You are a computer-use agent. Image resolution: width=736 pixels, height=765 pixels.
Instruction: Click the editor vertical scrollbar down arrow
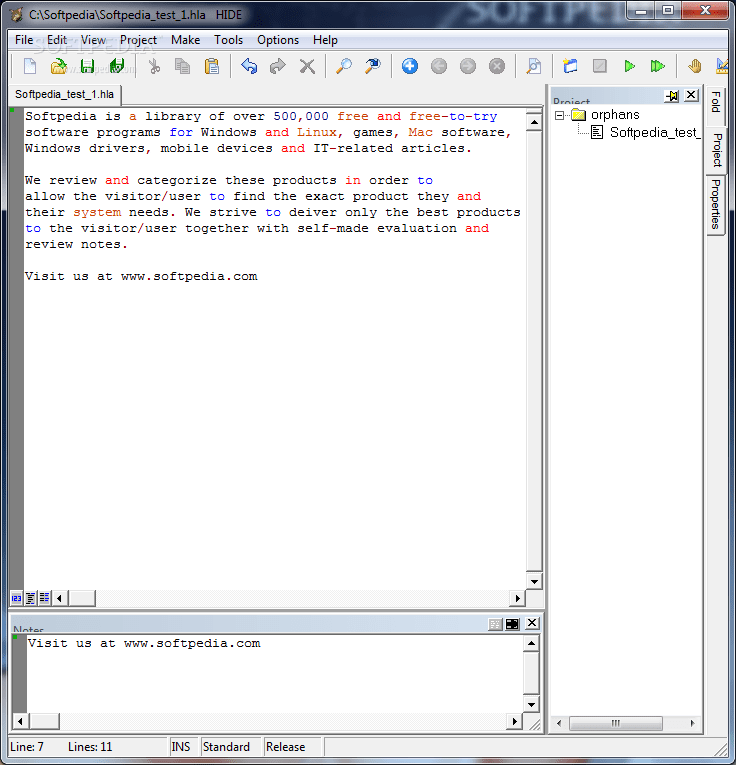[x=534, y=581]
